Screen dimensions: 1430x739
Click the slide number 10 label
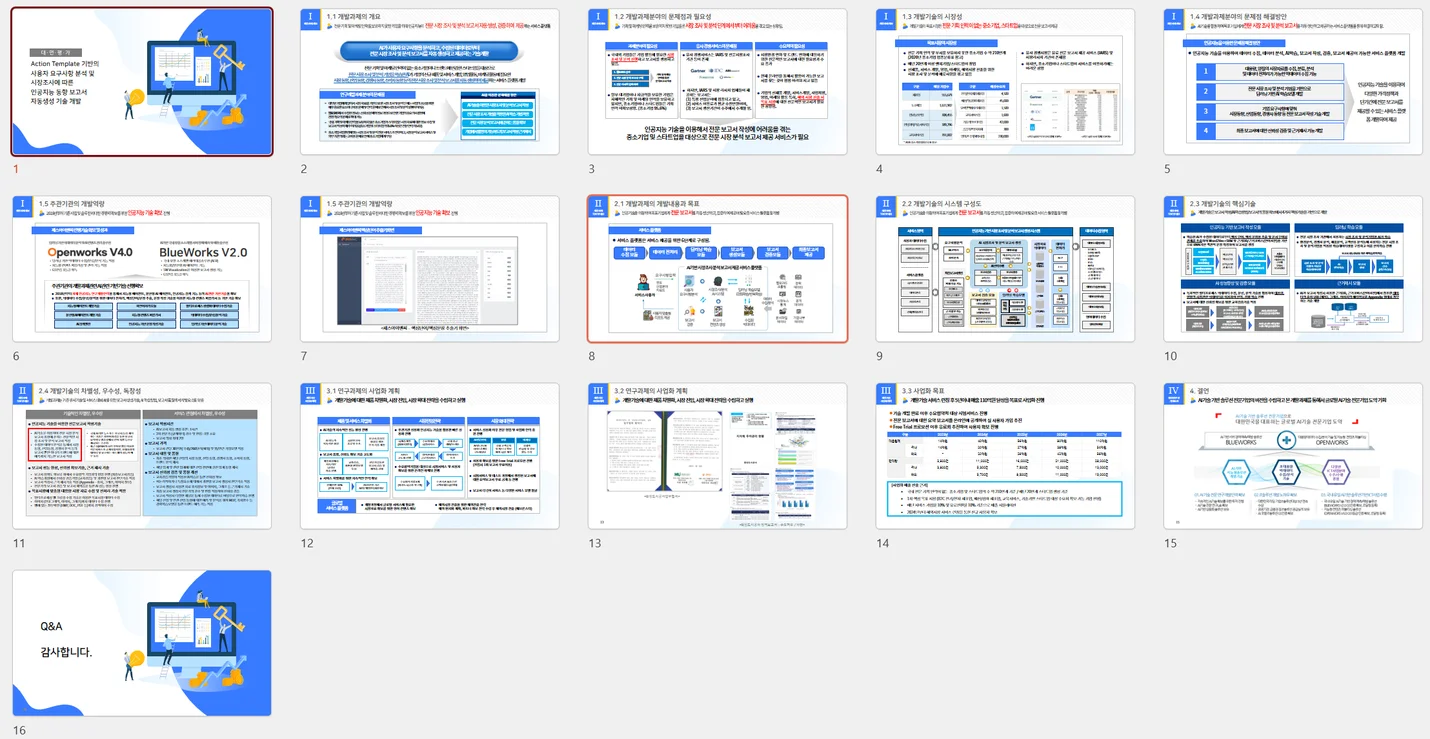coord(1170,356)
